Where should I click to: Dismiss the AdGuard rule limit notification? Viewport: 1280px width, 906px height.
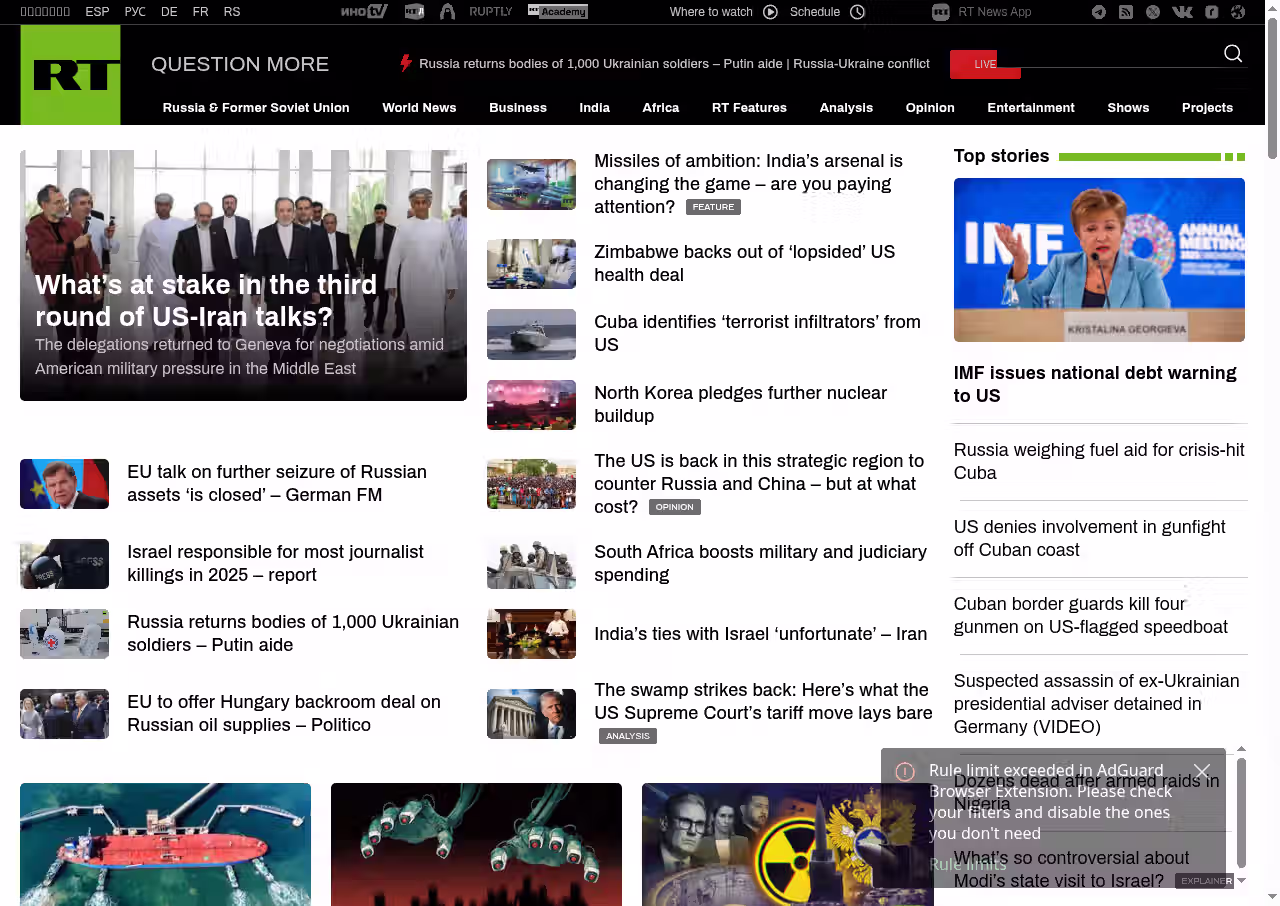[1202, 771]
